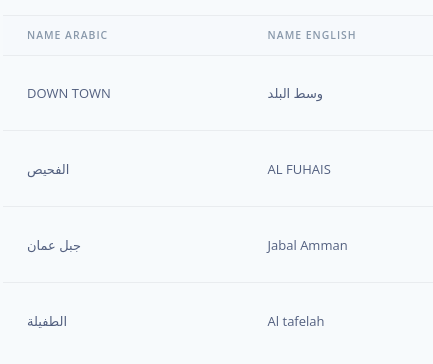
Task: Click empty space right of الطفيلة text
Action: [163, 322]
